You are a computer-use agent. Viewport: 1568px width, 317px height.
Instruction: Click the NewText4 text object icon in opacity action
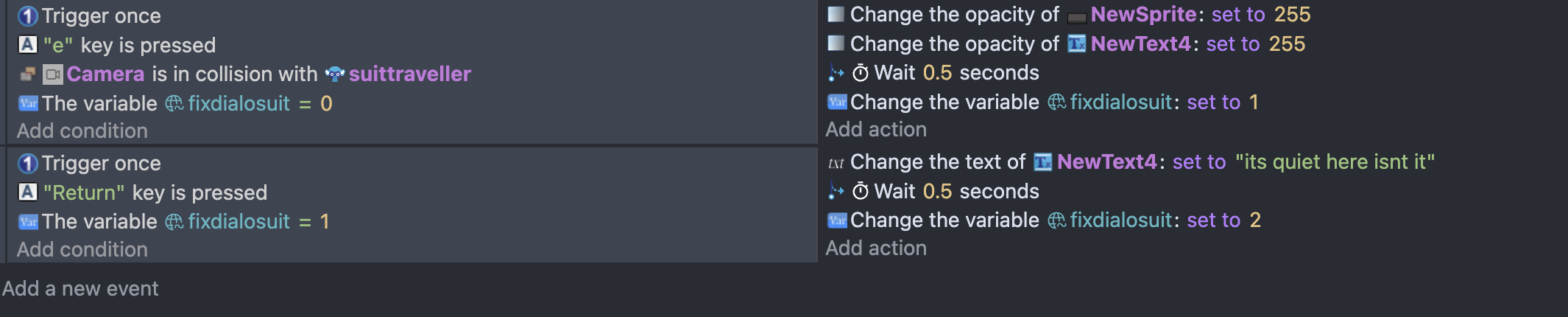1076,43
